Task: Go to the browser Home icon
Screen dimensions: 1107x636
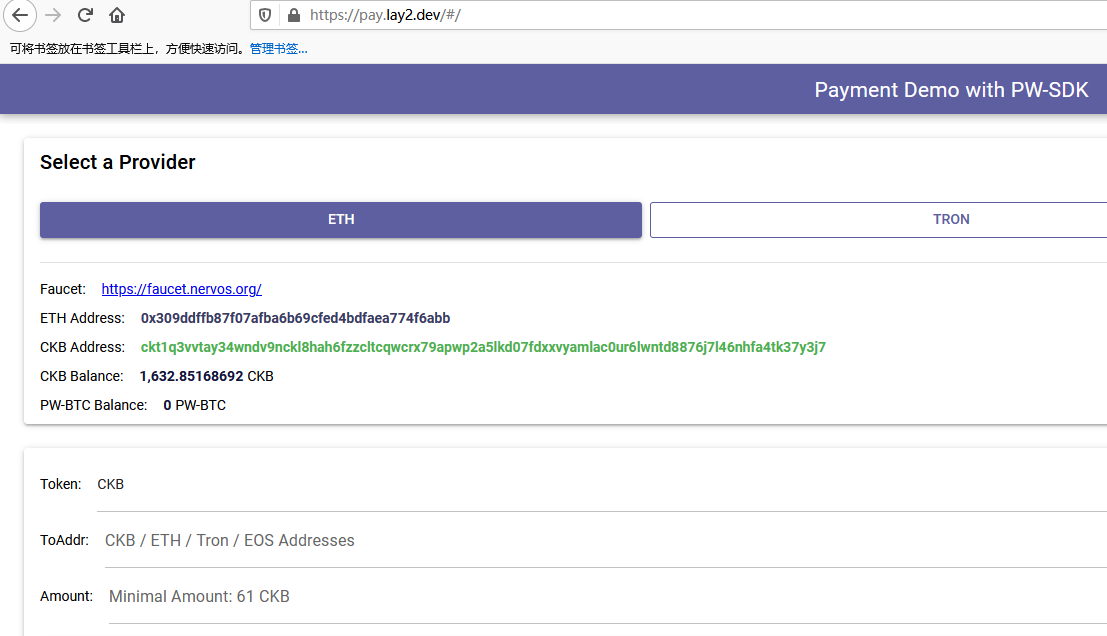Action: [x=117, y=15]
